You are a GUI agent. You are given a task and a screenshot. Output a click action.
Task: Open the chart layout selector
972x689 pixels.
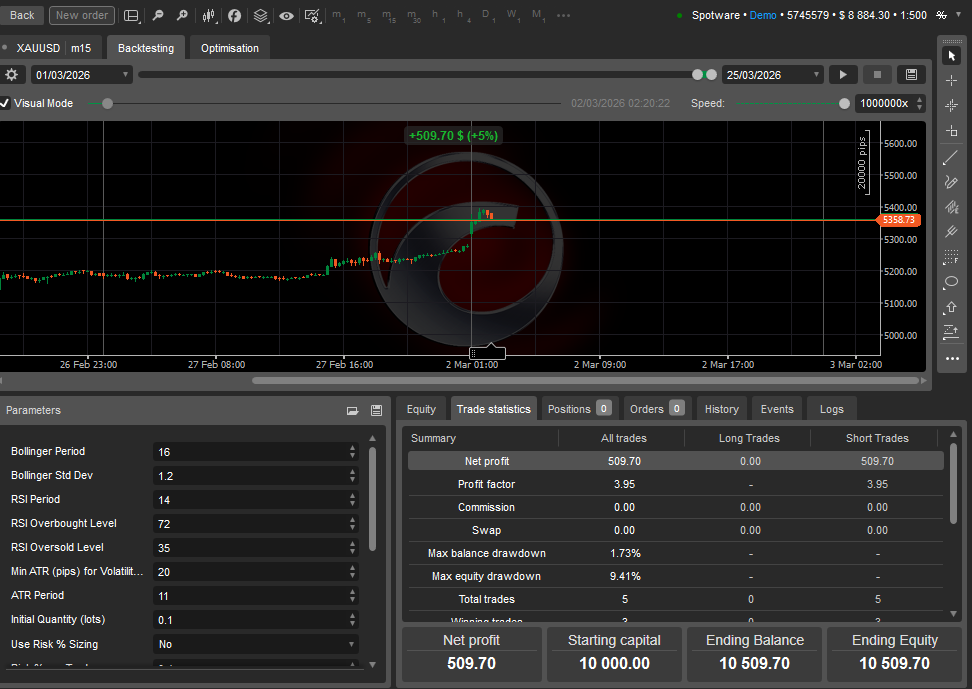coord(131,15)
